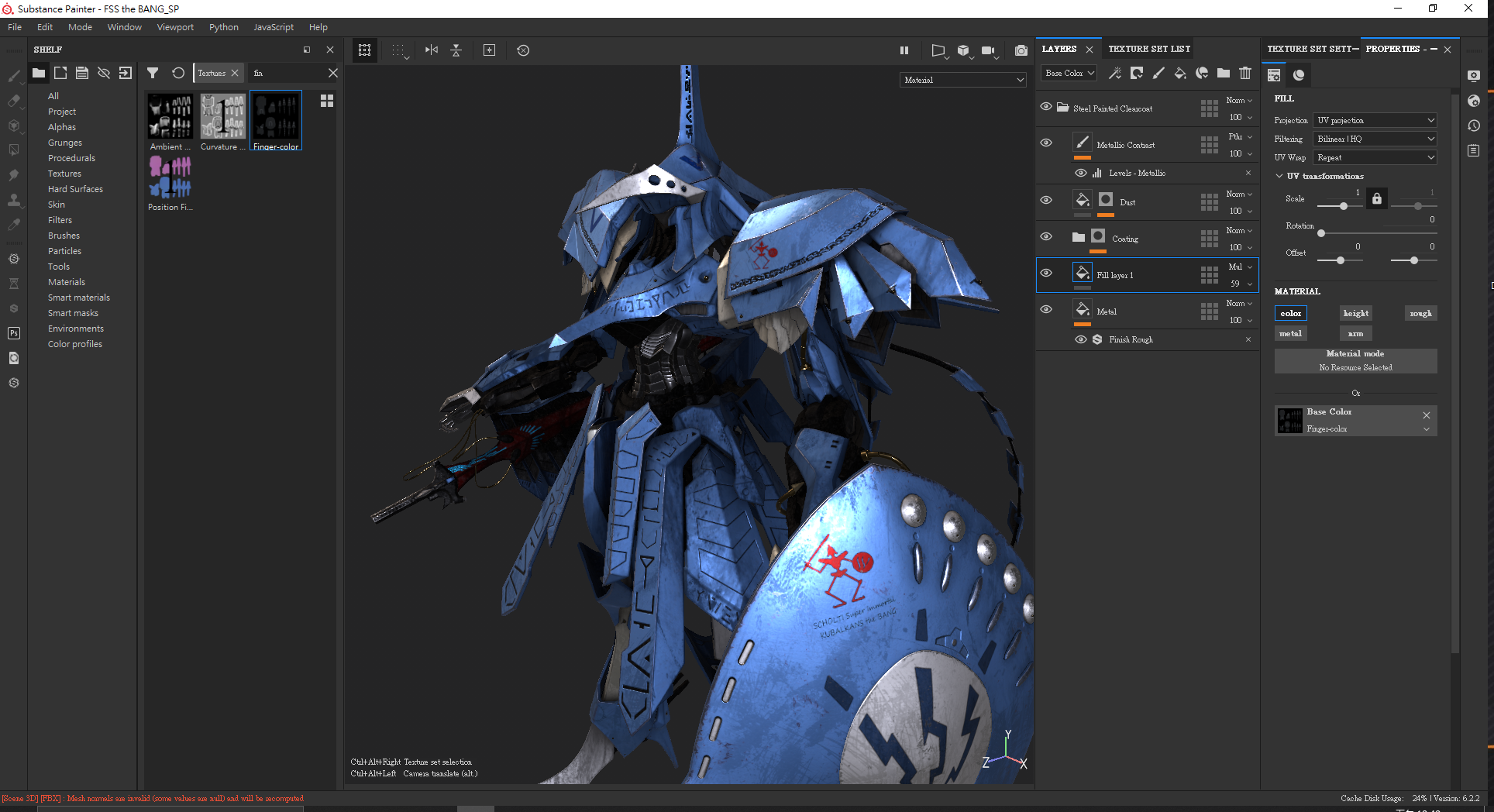Remove the Textures filter tag

point(235,73)
